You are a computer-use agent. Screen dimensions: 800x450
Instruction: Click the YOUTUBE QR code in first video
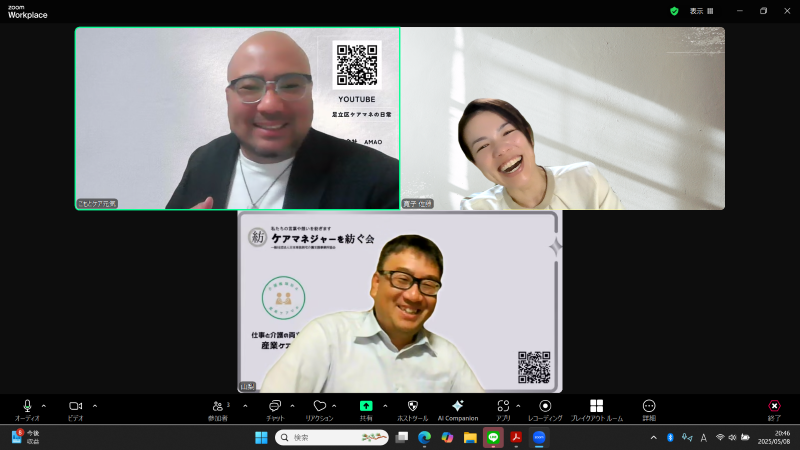[357, 65]
